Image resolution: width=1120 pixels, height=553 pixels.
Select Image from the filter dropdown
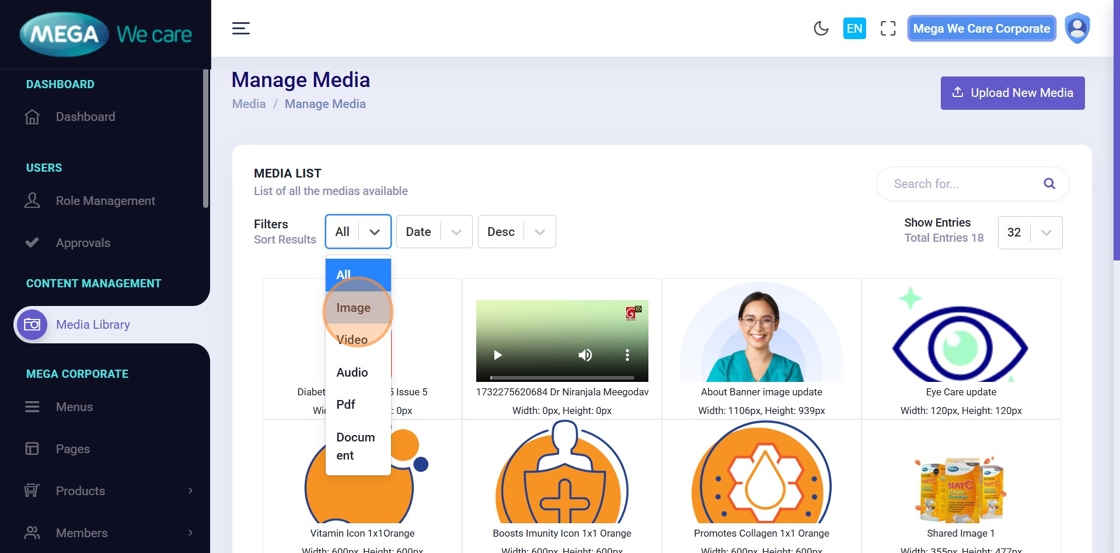[353, 308]
